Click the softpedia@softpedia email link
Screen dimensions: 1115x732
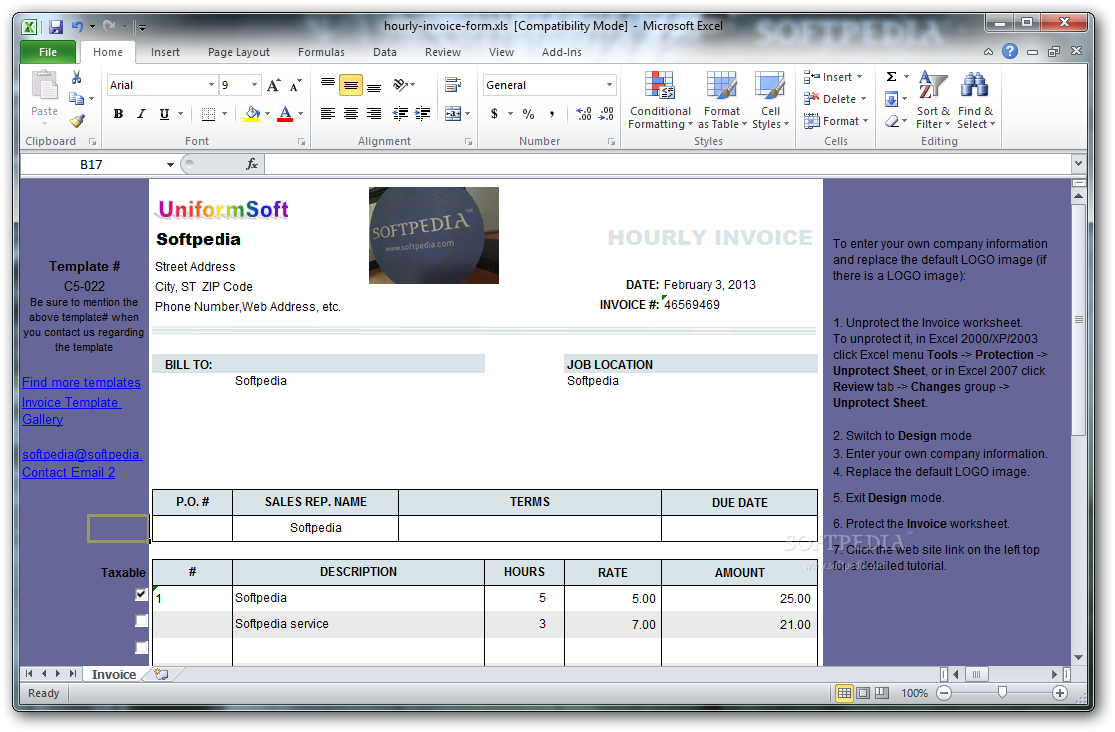pyautogui.click(x=82, y=455)
